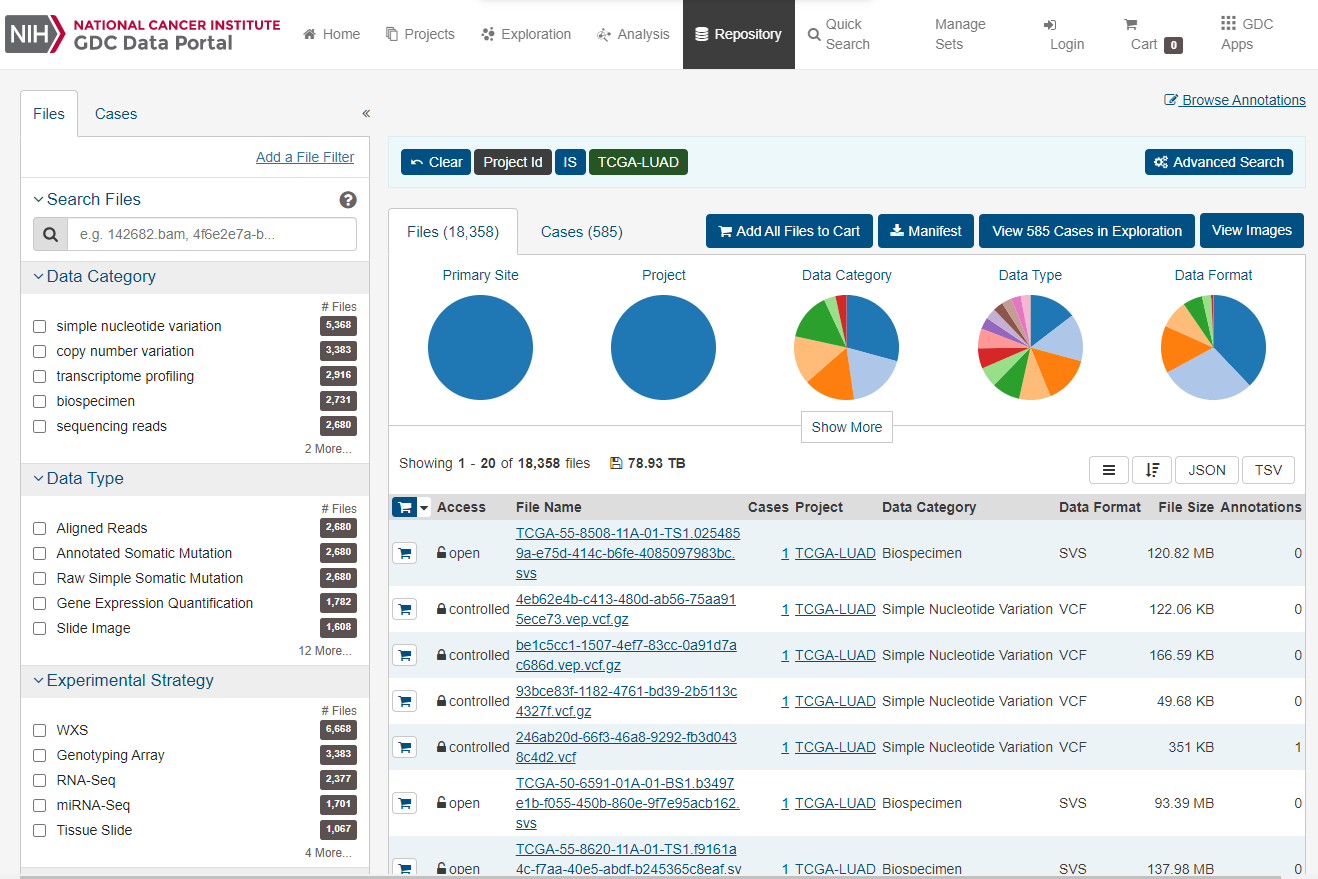The image size is (1318, 879).
Task: Click the Search Files input field
Action: pyautogui.click(x=212, y=235)
